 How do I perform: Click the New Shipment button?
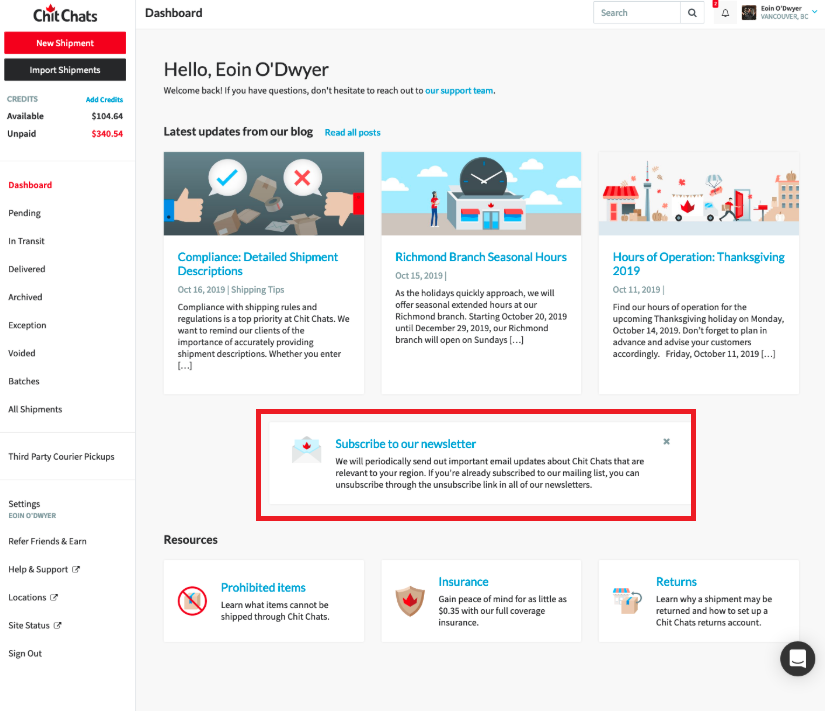point(65,43)
